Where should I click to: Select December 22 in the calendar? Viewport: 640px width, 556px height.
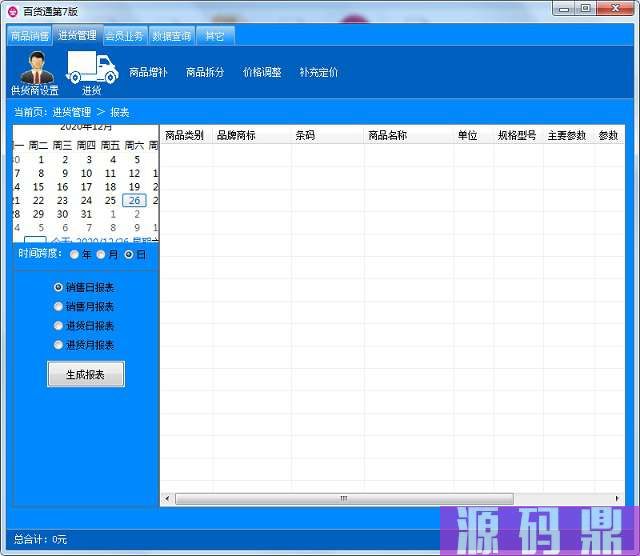(x=38, y=200)
